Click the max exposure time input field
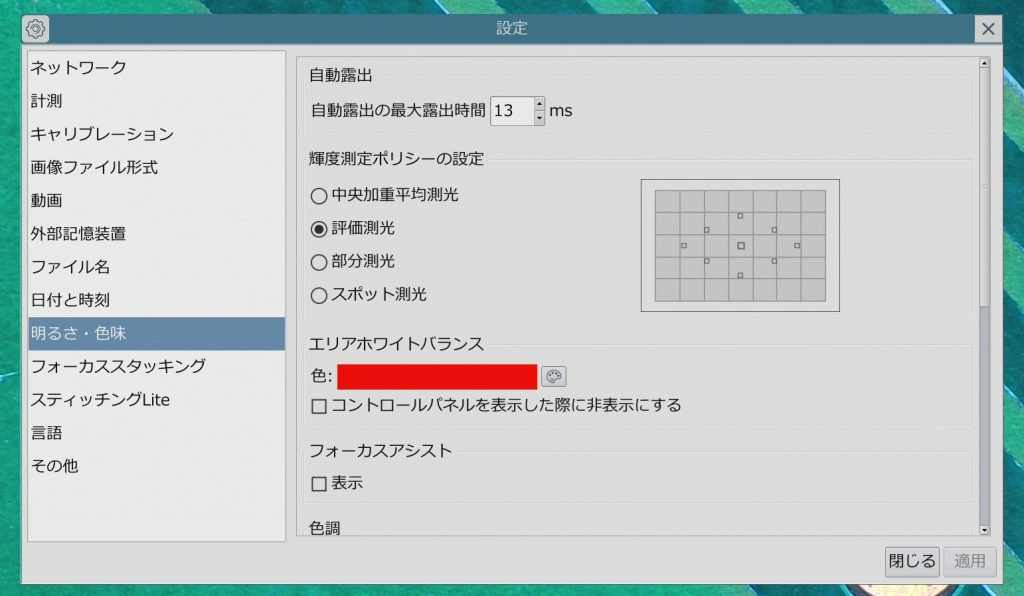 pos(511,110)
